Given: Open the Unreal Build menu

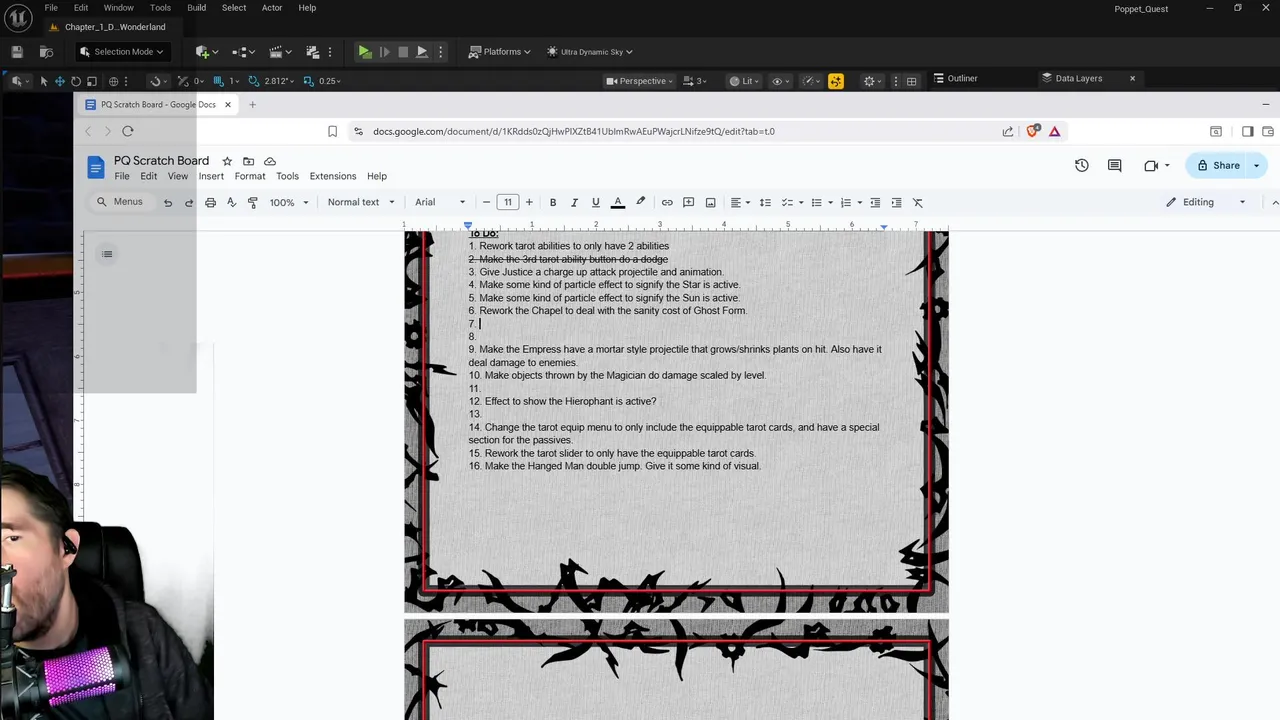Looking at the screenshot, I should 196,8.
